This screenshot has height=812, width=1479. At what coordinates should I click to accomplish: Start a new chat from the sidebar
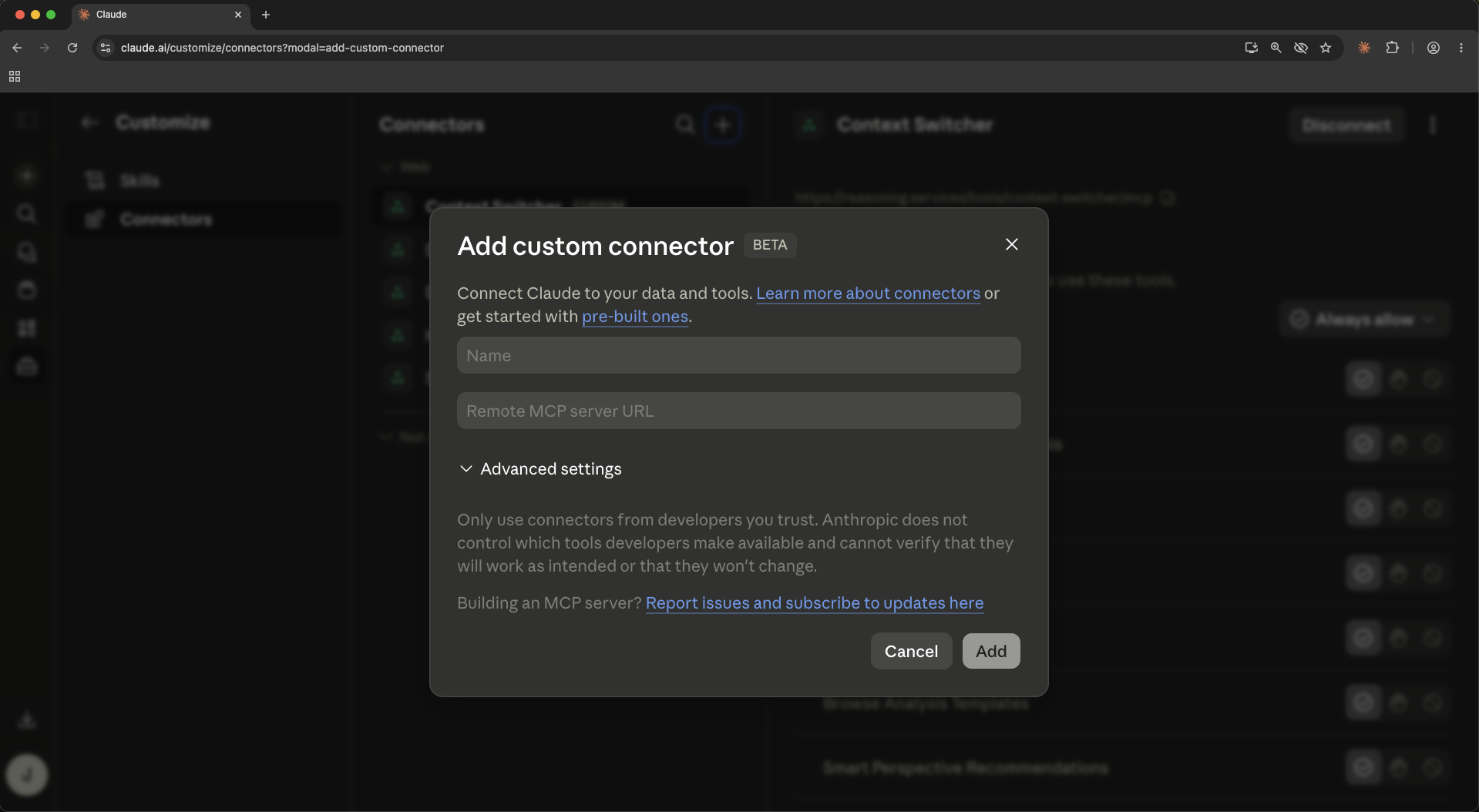tap(27, 176)
